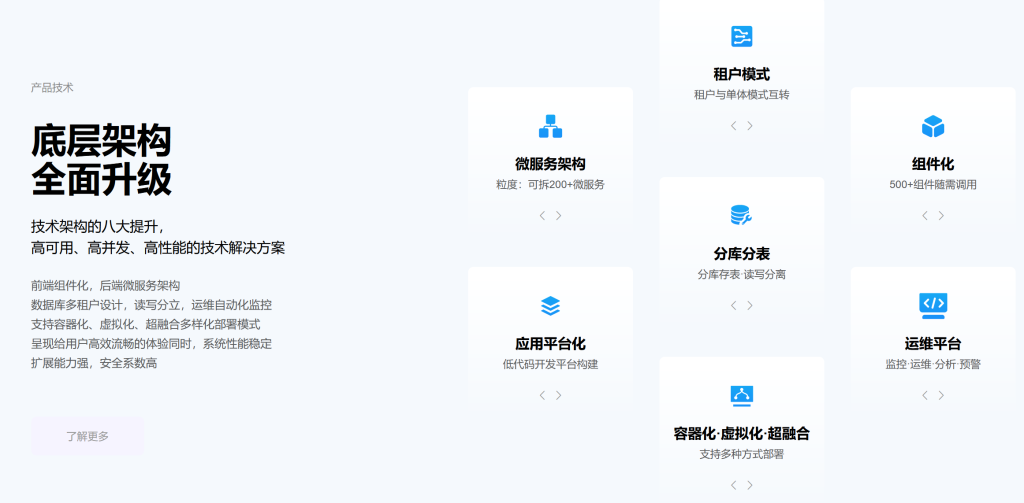
Task: Click the 租户模式 blue icon
Action: [741, 37]
